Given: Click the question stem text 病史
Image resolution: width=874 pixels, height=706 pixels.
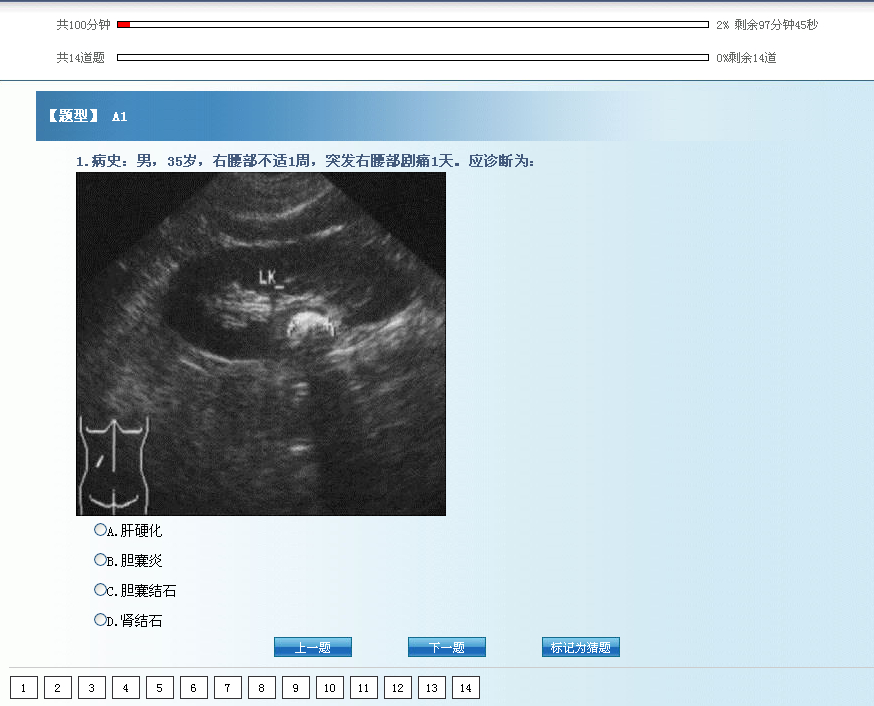Looking at the screenshot, I should 305,161.
